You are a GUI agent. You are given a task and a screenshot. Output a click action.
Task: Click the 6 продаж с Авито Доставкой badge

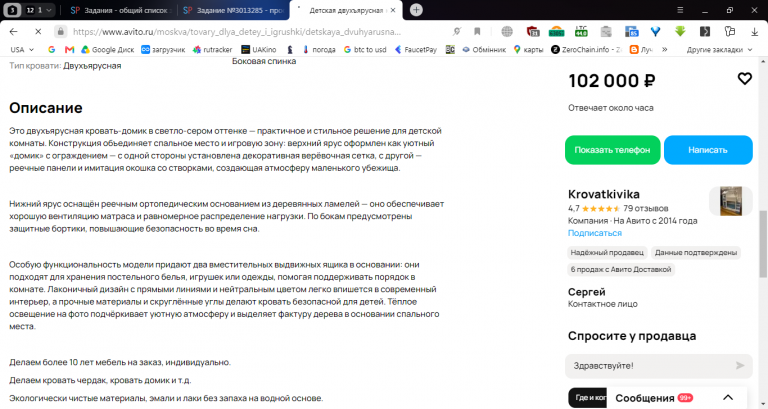621,269
